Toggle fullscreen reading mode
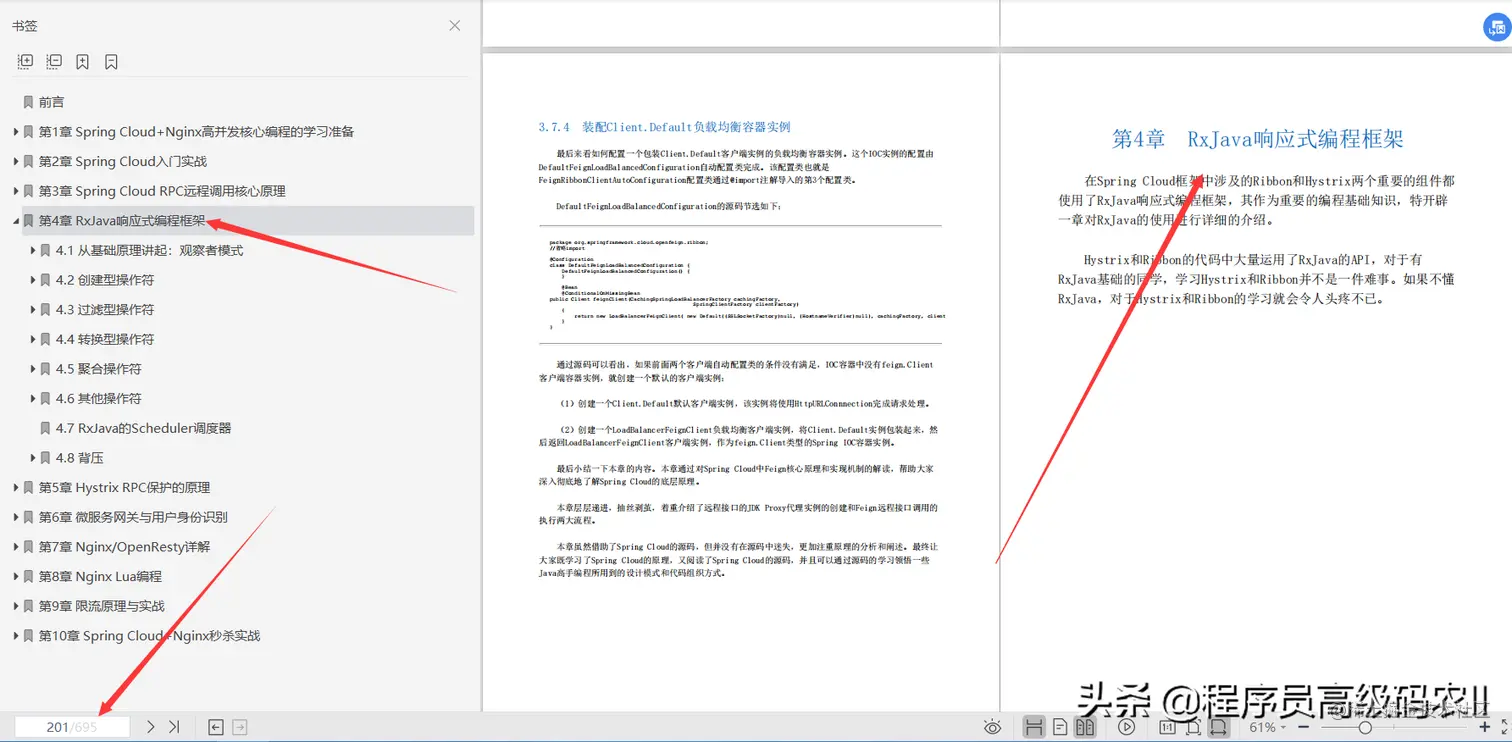This screenshot has height=742, width=1512. click(x=1505, y=727)
